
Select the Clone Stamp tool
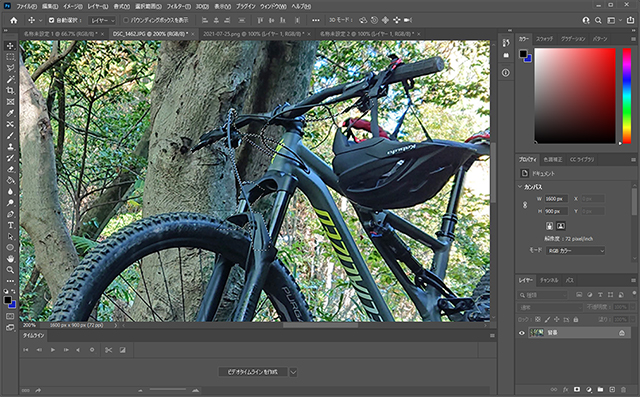(x=10, y=147)
